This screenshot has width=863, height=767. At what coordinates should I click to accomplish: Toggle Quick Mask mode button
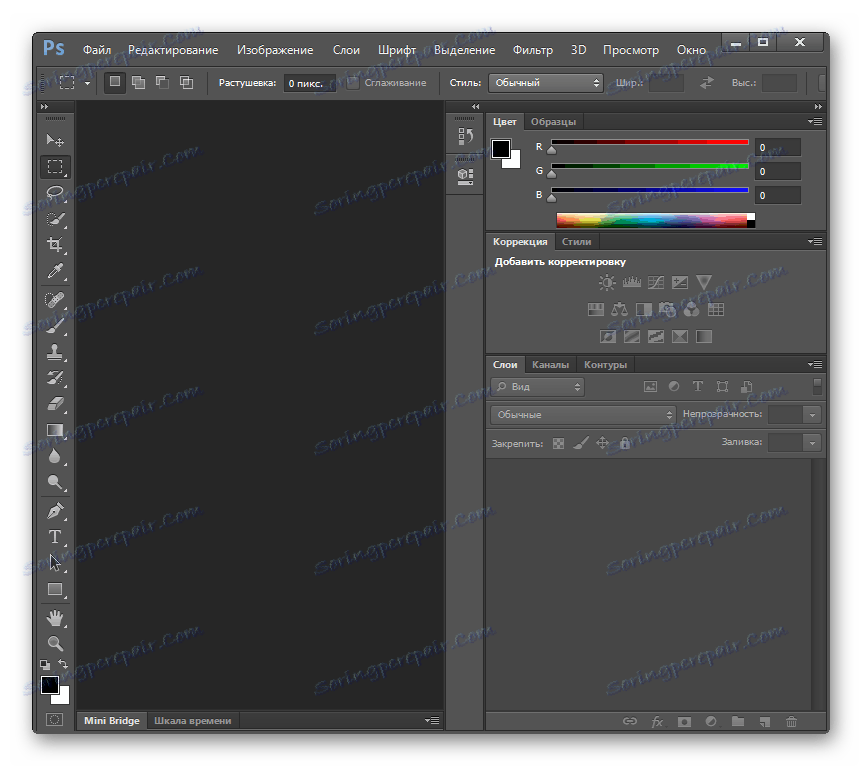coord(55,719)
